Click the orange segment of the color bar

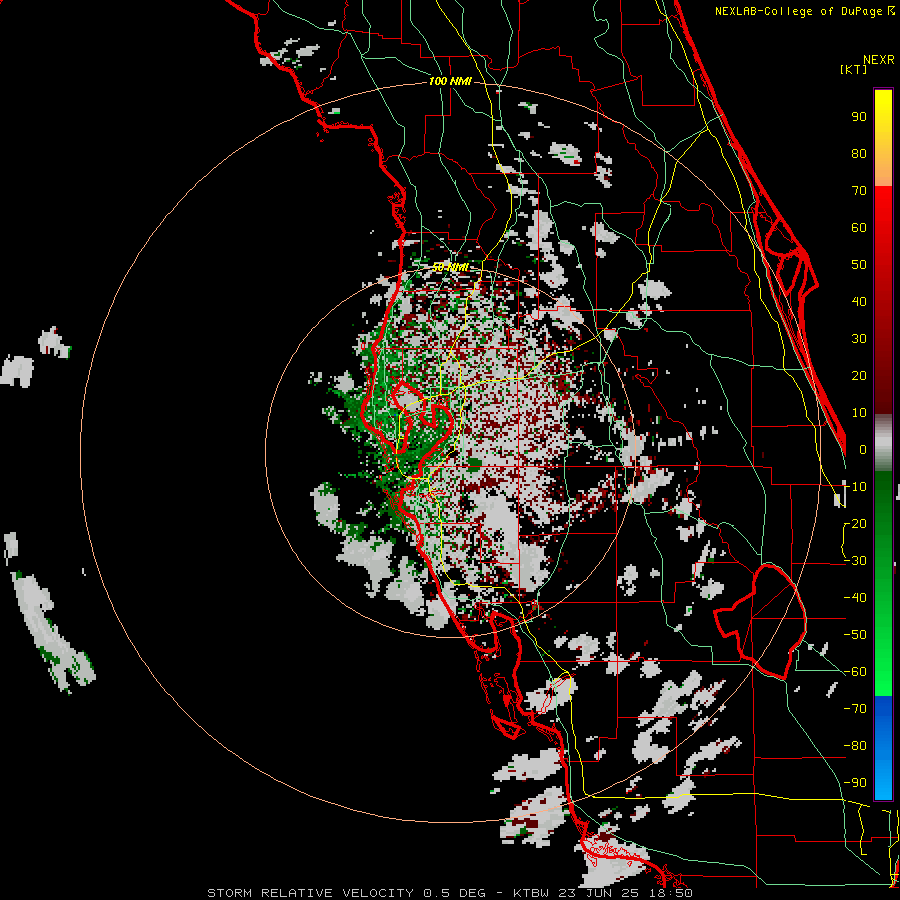883,166
